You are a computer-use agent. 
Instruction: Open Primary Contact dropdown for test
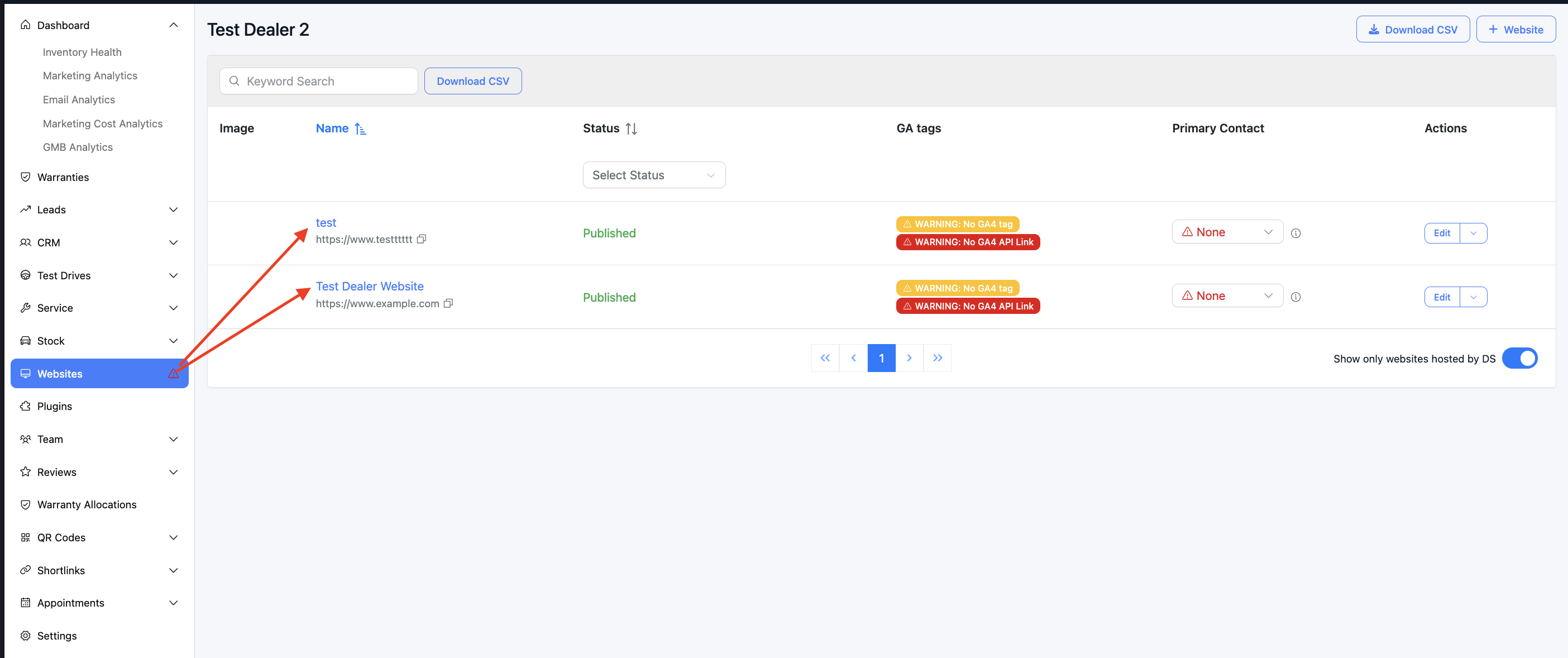[x=1227, y=232]
